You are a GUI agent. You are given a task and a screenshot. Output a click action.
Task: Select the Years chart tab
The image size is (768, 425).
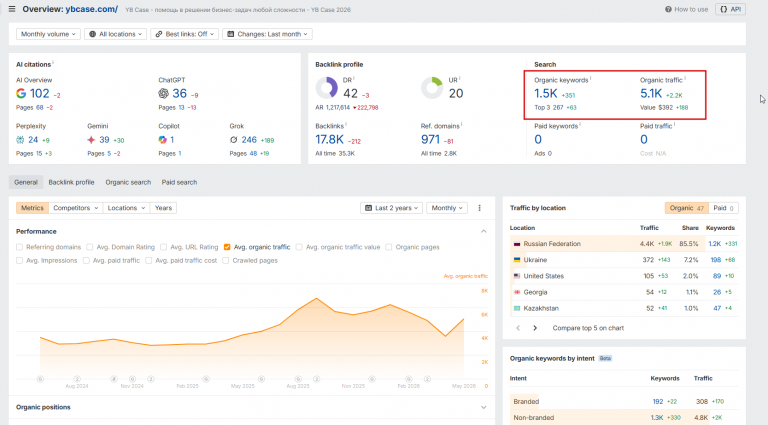(163, 208)
